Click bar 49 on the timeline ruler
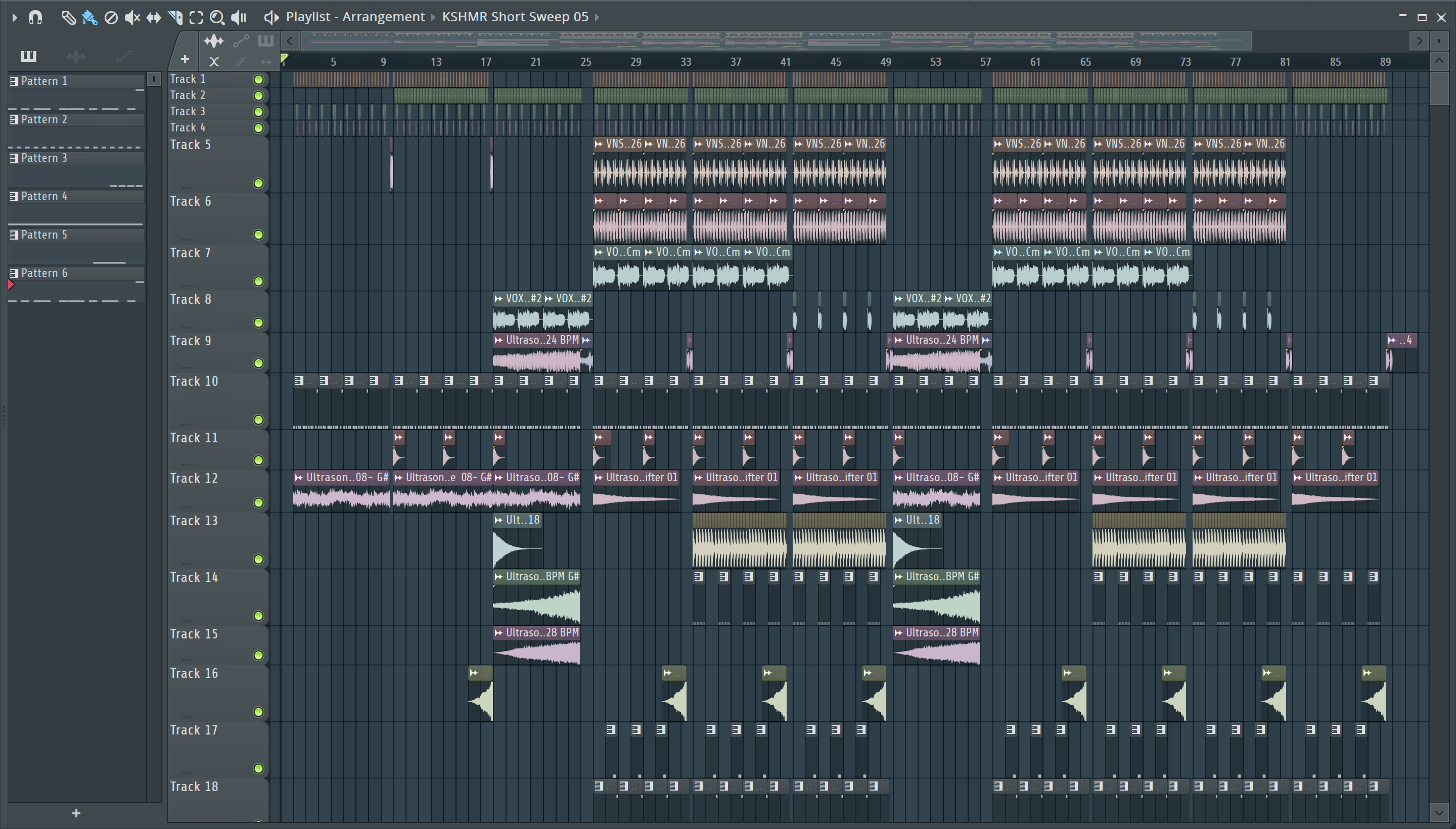Viewport: 1456px width, 829px height. (885, 62)
